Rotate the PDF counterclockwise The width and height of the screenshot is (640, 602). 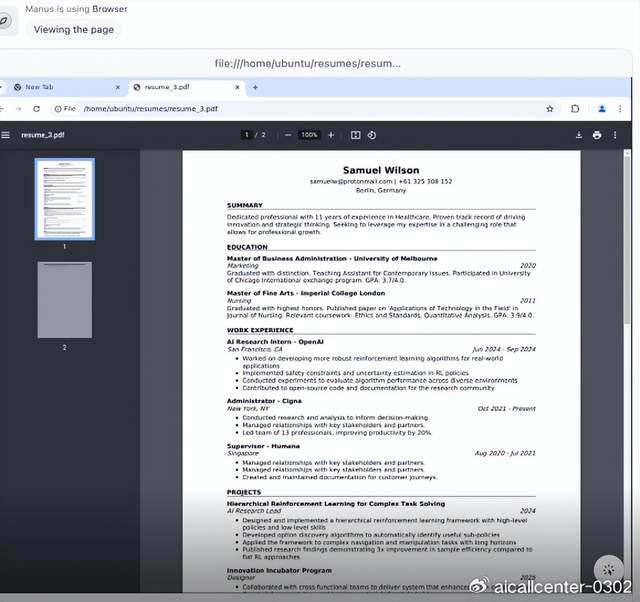(x=372, y=135)
